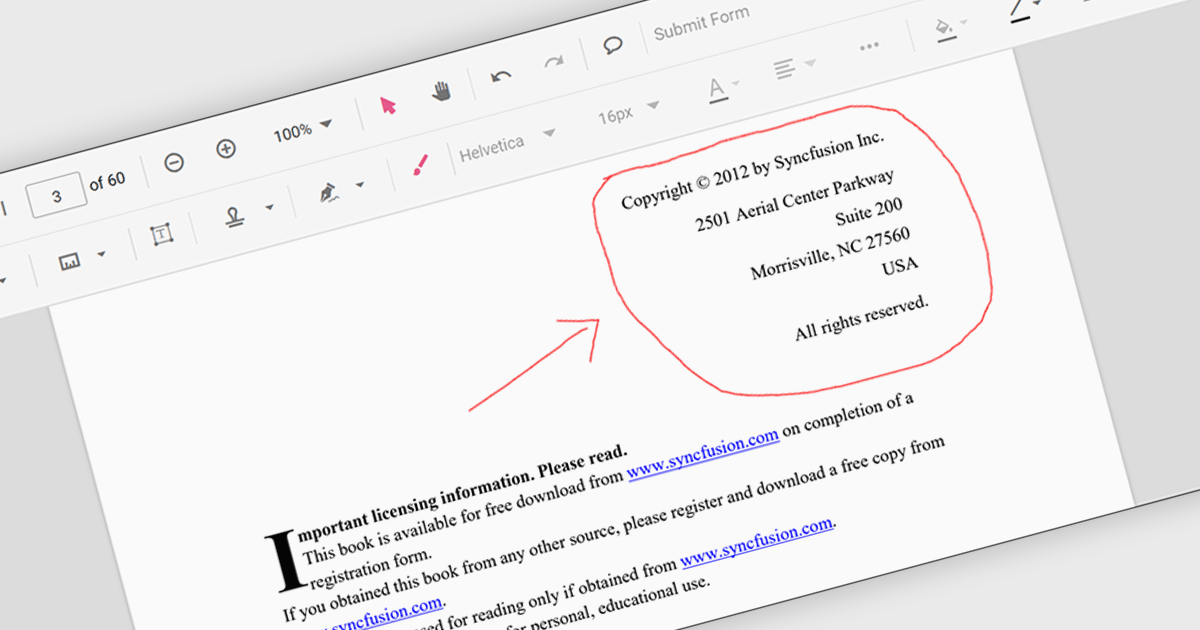Show more options via the ellipsis icon
This screenshot has height=630, width=1200.
click(x=869, y=46)
